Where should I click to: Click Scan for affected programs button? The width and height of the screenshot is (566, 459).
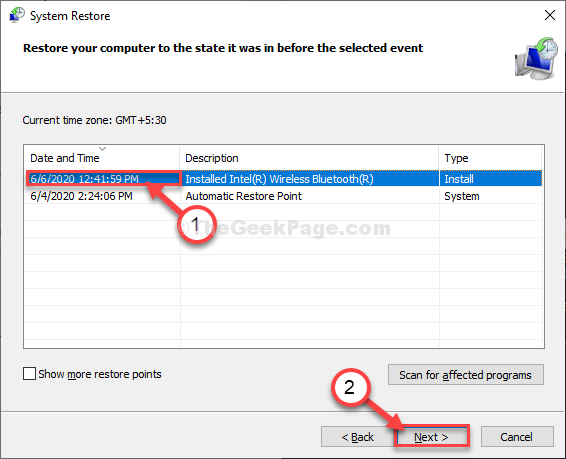click(x=466, y=375)
